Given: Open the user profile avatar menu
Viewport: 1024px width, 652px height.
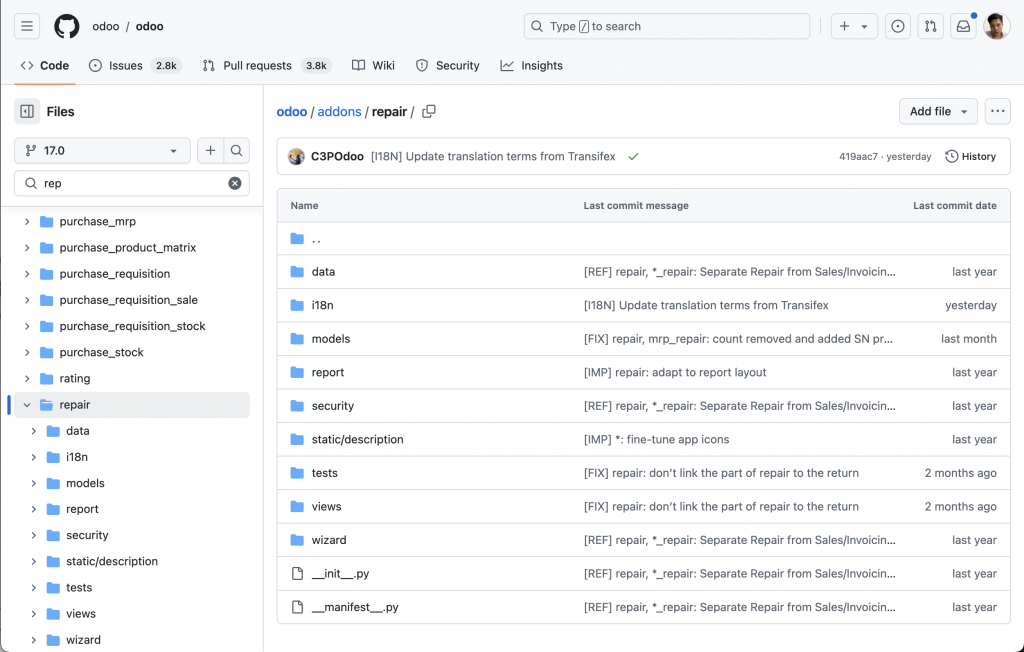Looking at the screenshot, I should click(997, 26).
